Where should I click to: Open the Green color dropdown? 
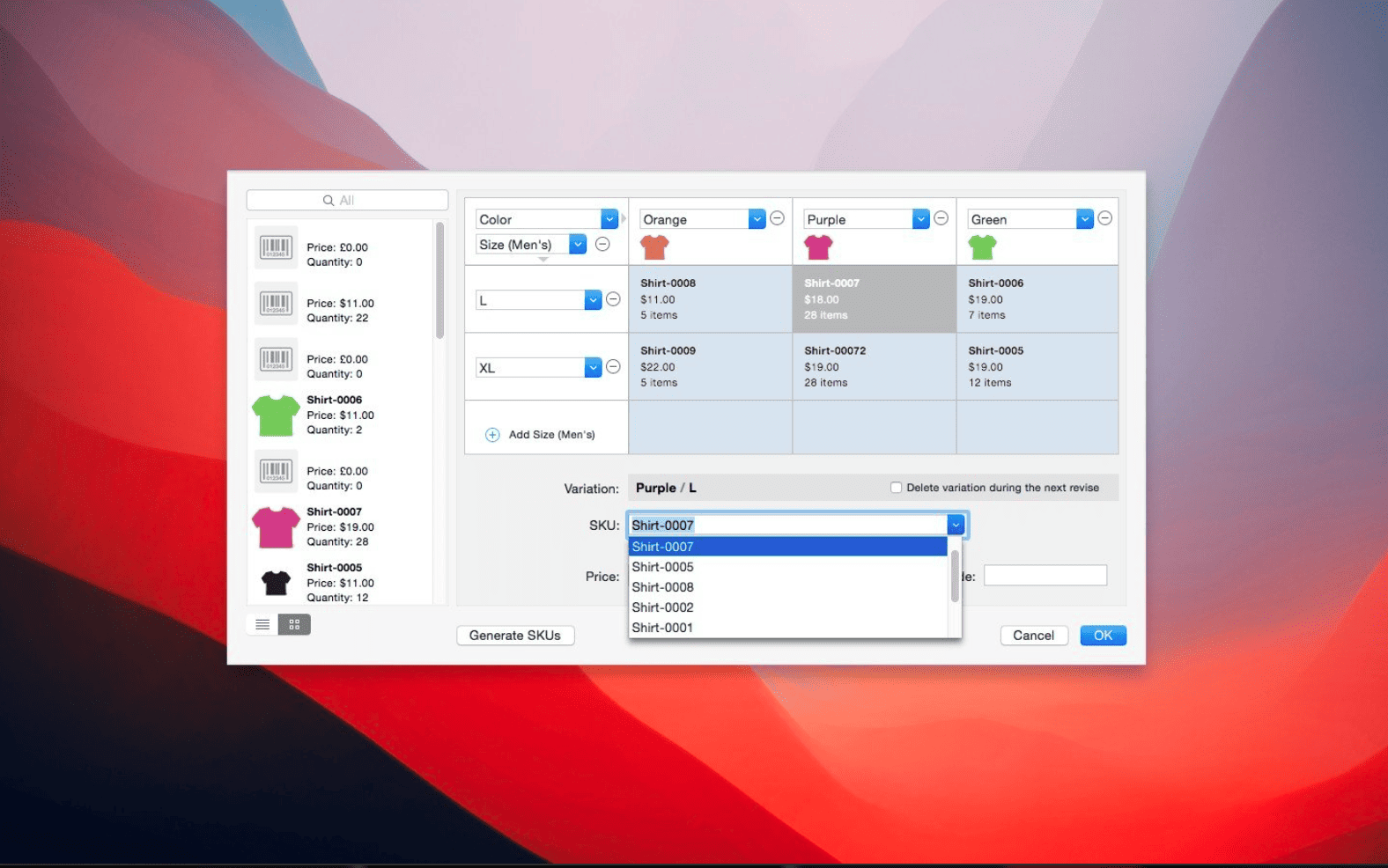(x=1084, y=218)
